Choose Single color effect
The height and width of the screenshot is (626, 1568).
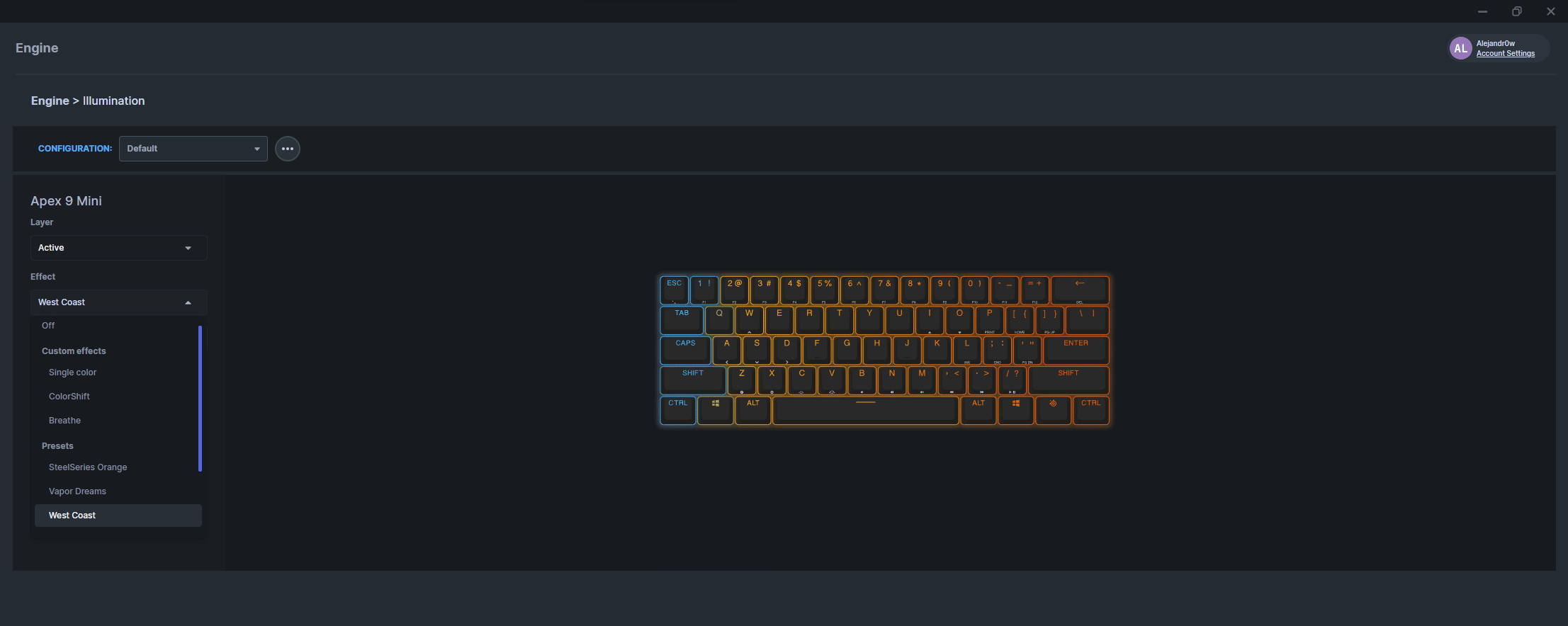(72, 372)
